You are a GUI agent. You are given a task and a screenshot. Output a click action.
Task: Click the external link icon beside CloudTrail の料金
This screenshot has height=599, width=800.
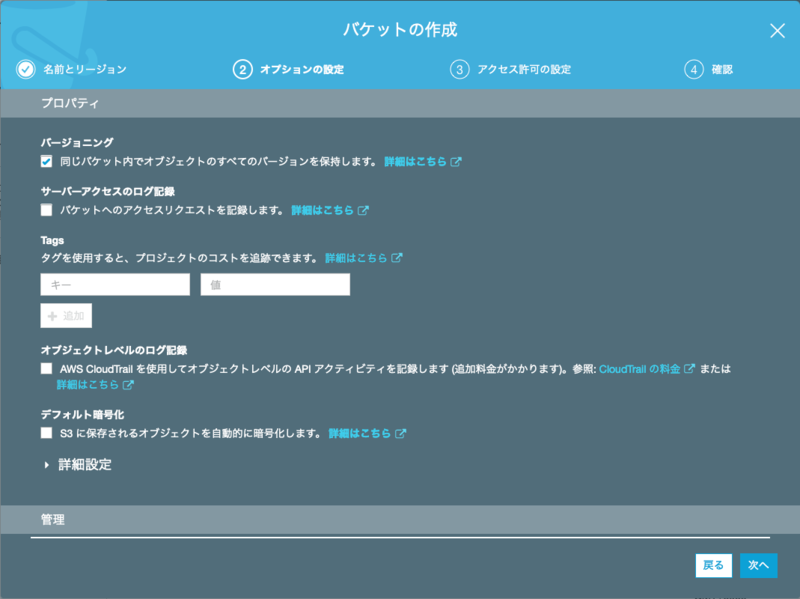point(686,369)
